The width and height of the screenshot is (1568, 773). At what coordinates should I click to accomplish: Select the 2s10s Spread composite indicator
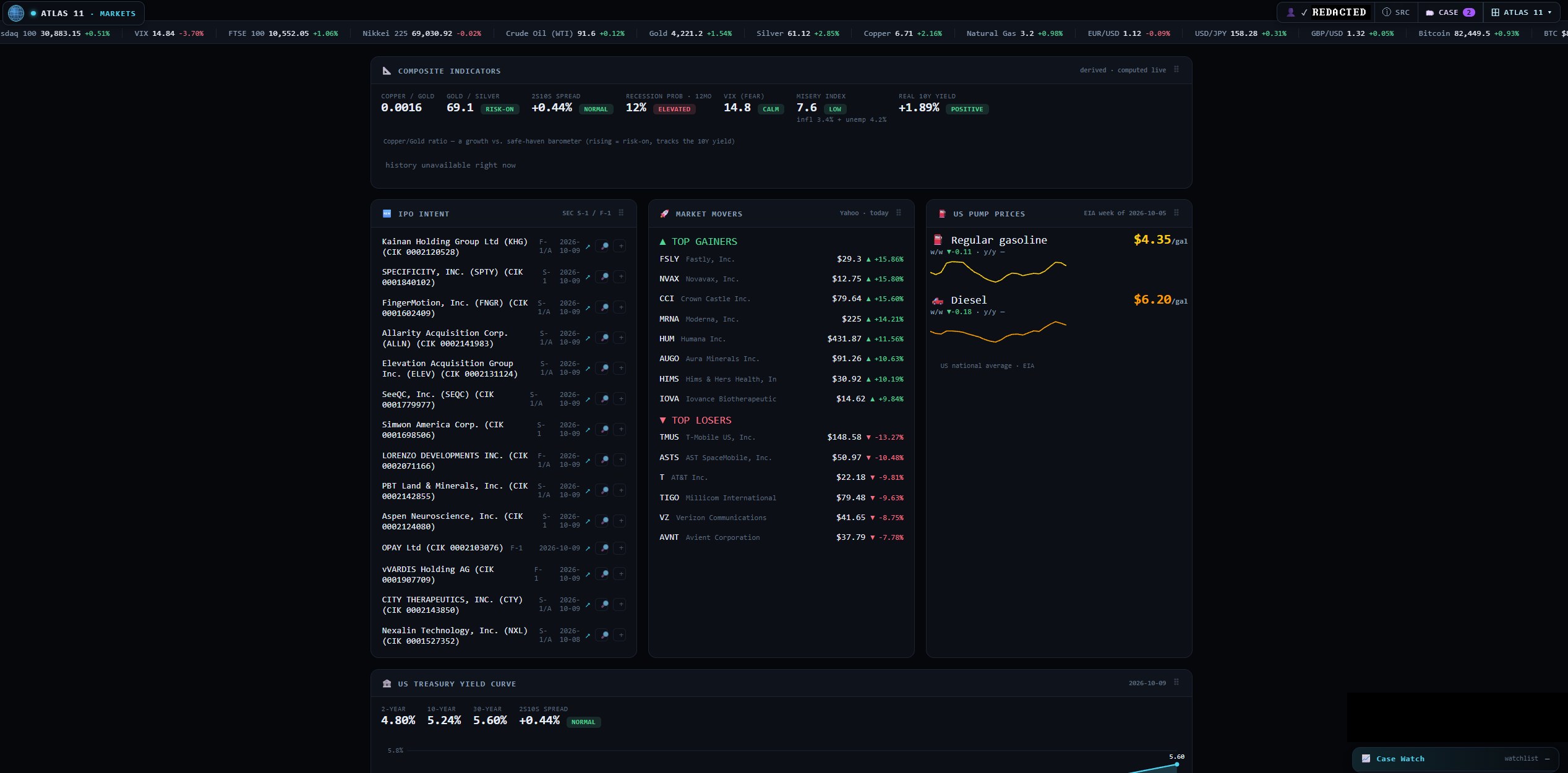(572, 103)
